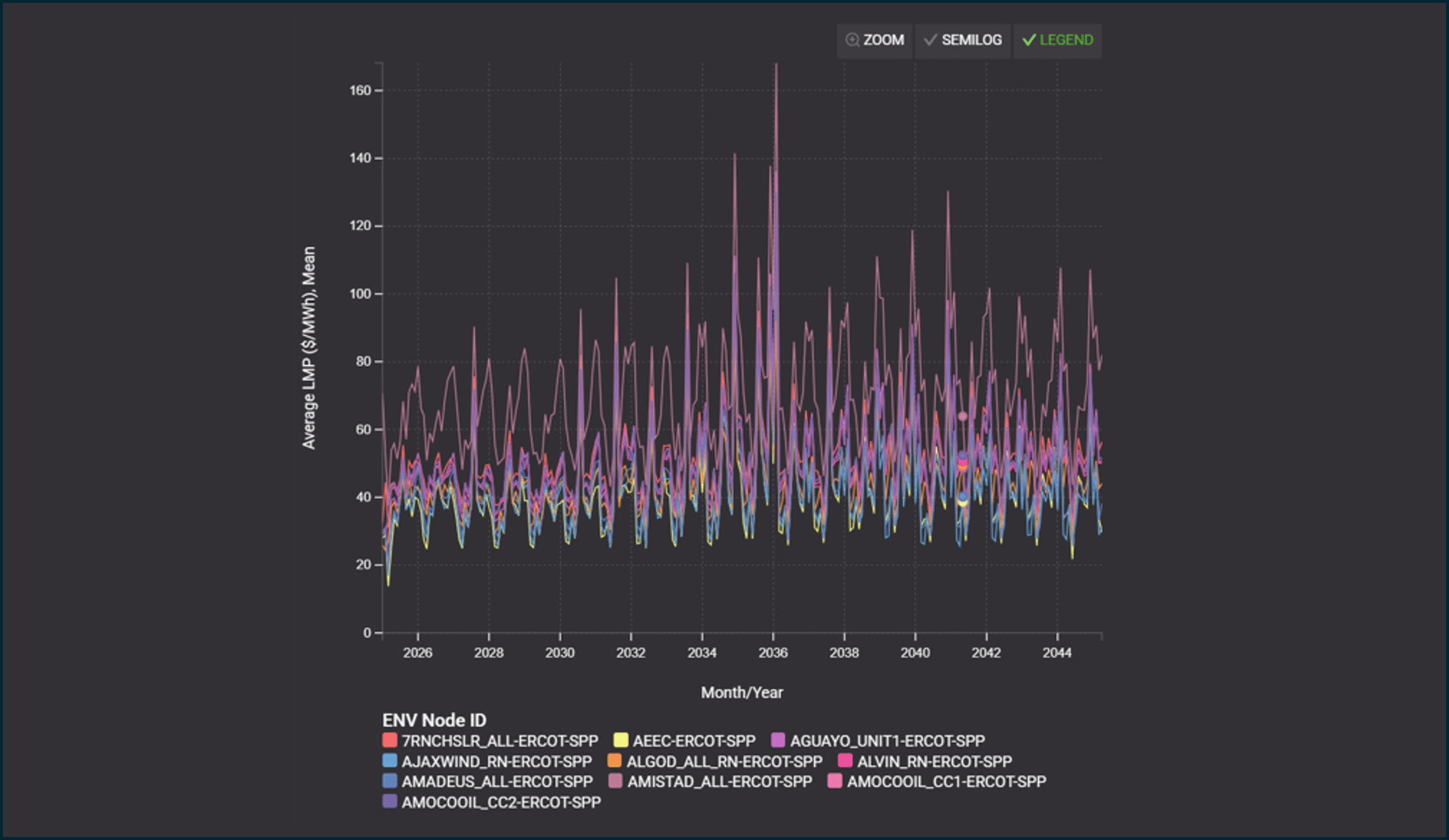
Task: Click the ENV Node ID legend heading
Action: (x=434, y=720)
